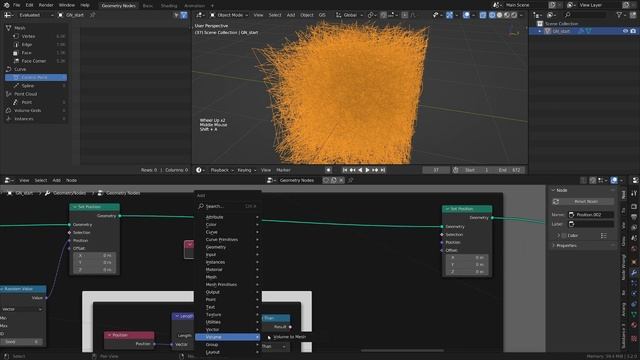The height and width of the screenshot is (360, 640).
Task: Select Face Corner domain in spreadsheet
Action: click(x=36, y=61)
